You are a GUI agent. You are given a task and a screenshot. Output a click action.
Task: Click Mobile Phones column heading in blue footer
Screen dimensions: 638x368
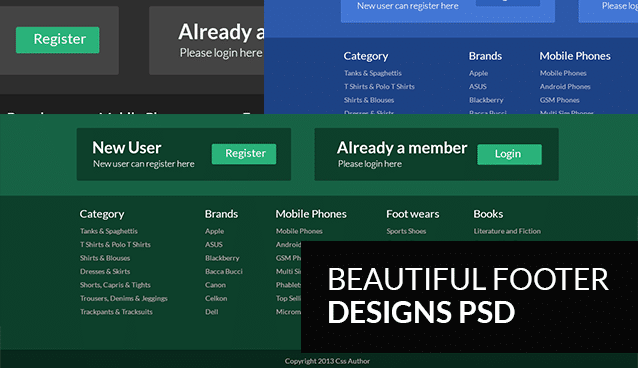pyautogui.click(x=575, y=56)
